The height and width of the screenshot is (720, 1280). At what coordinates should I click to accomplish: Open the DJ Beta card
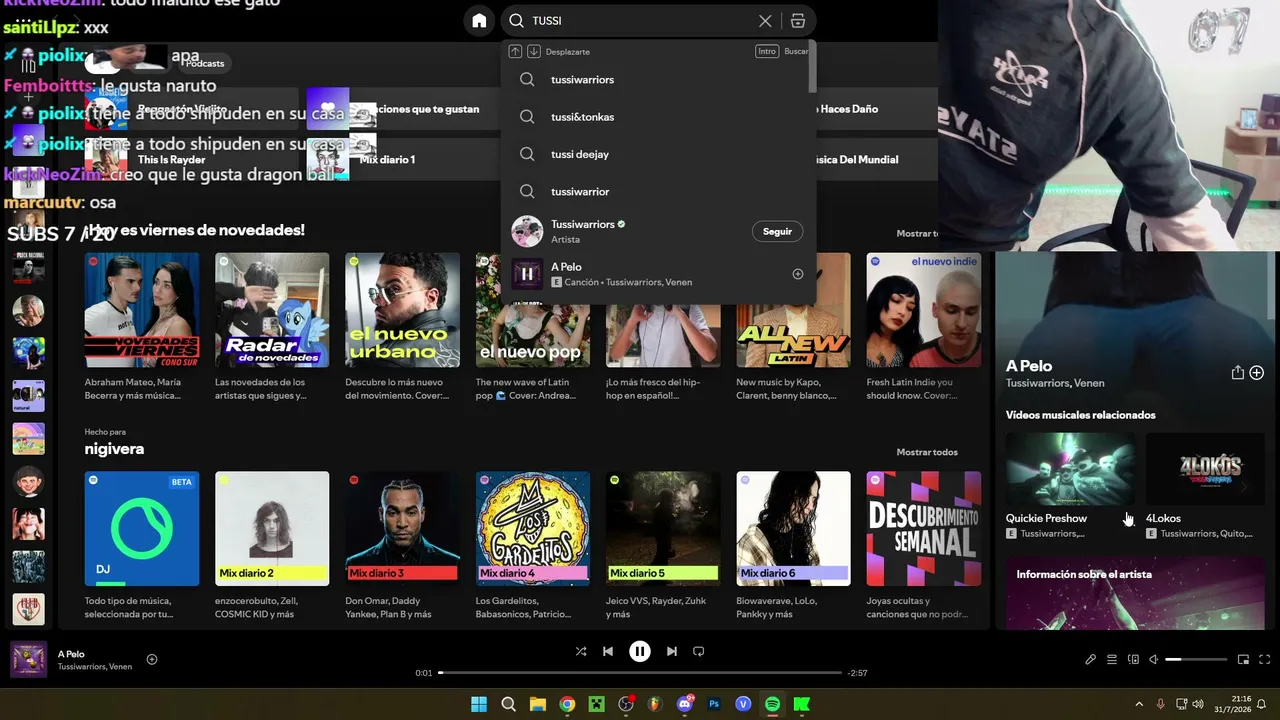[x=142, y=546]
